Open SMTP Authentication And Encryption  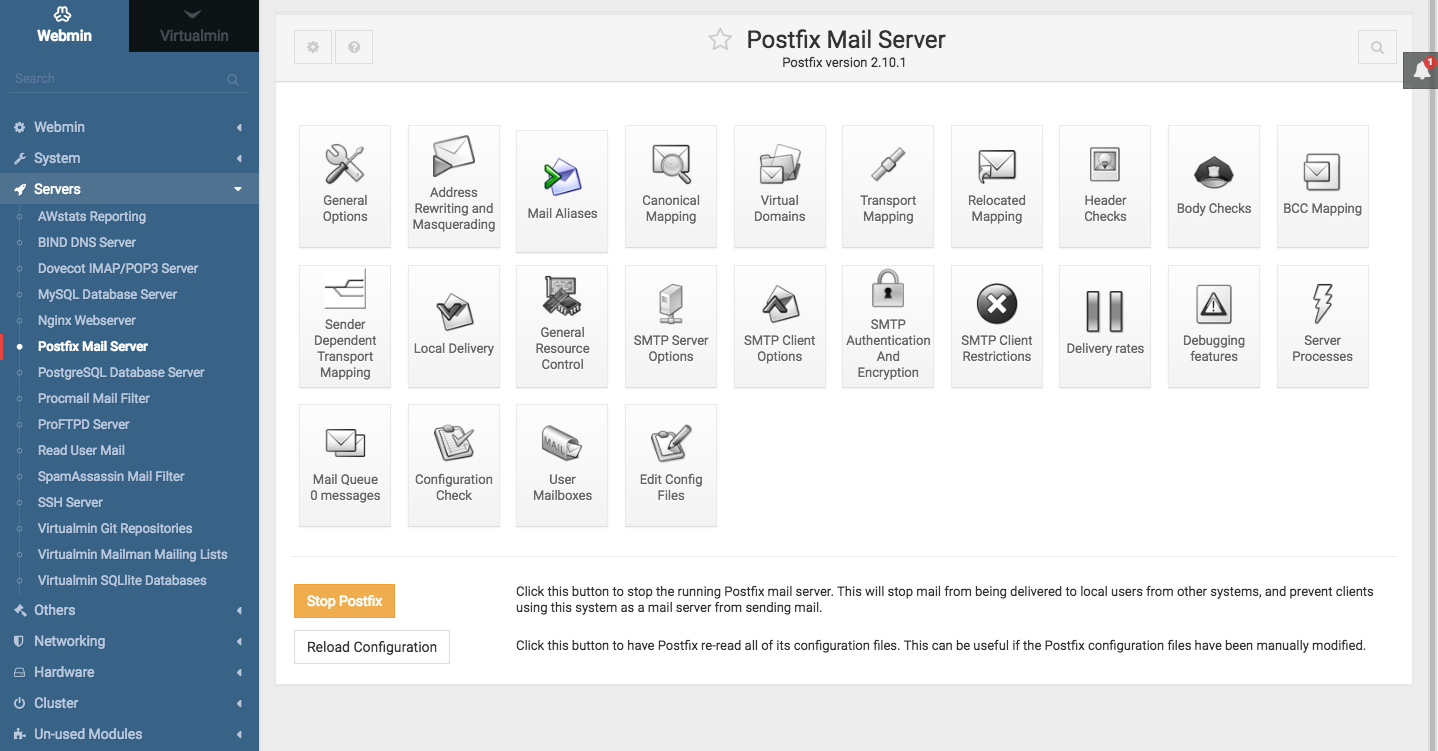click(888, 326)
